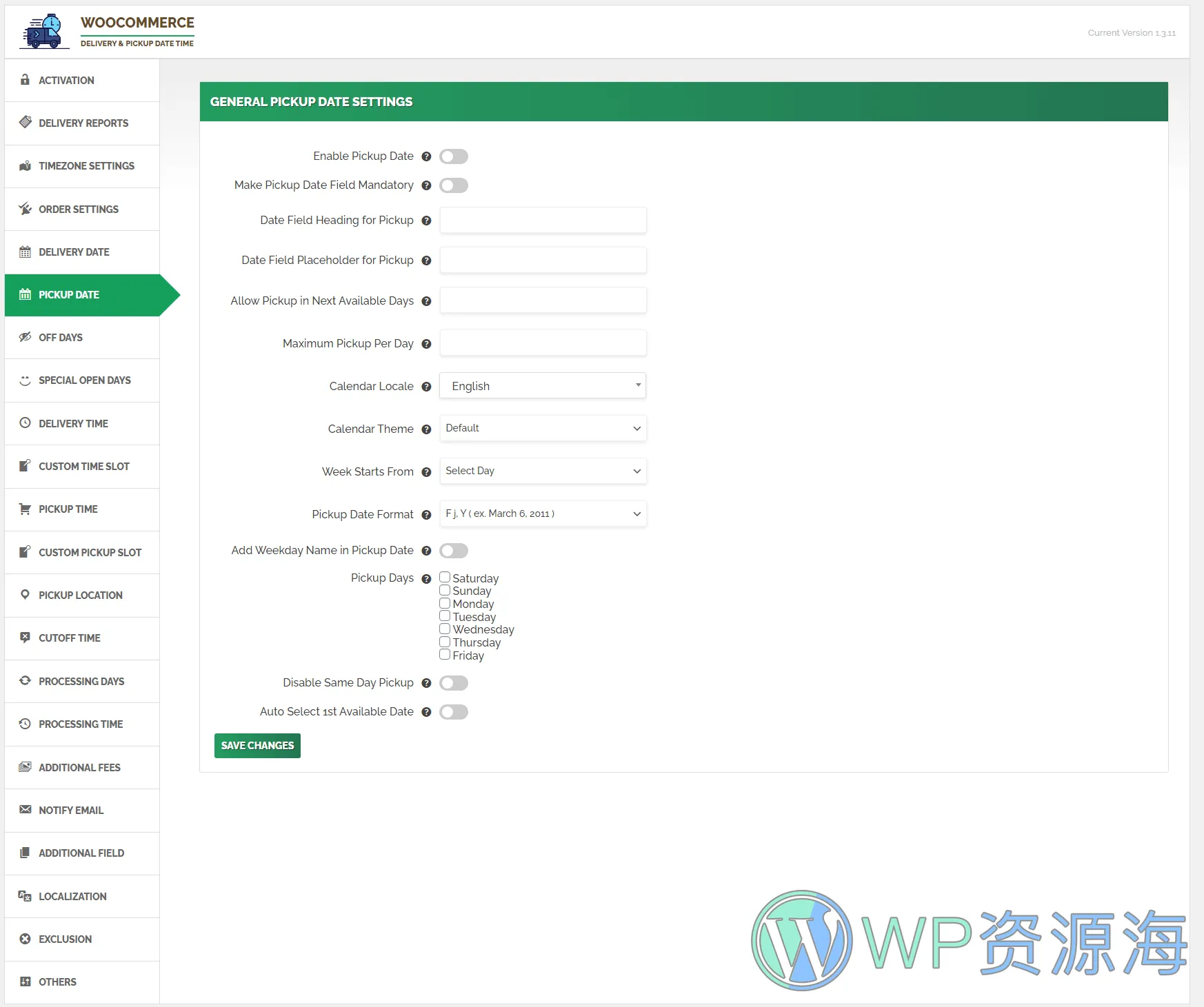Click the clock icon for Delivery Time
This screenshot has height=1007, width=1204.
(26, 423)
